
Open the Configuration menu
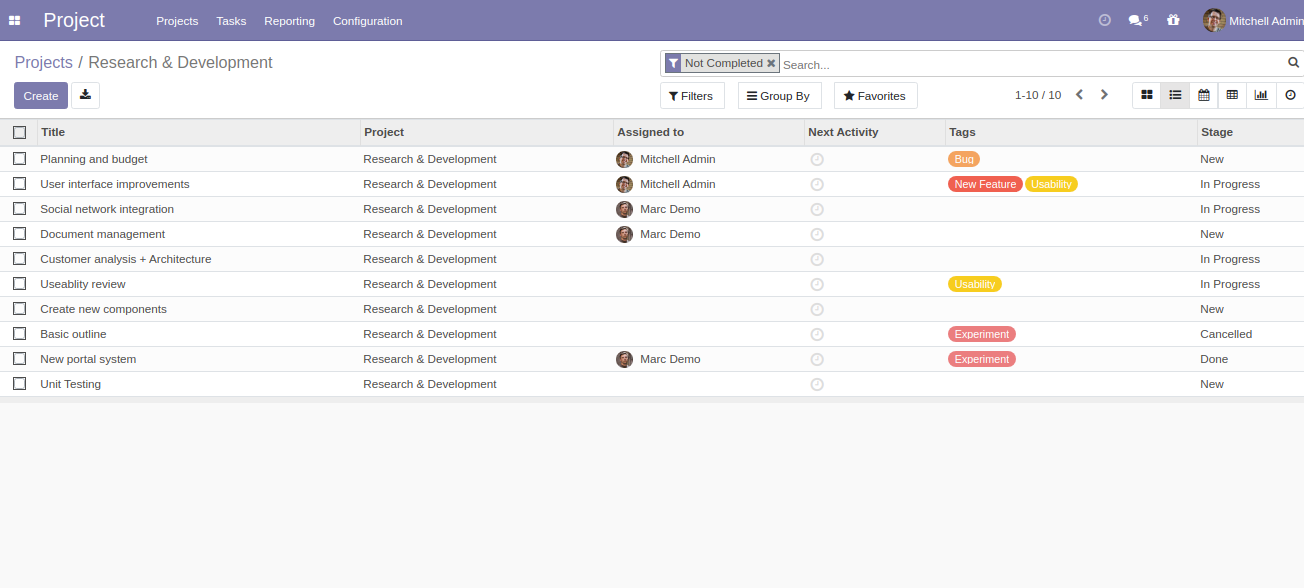(367, 21)
